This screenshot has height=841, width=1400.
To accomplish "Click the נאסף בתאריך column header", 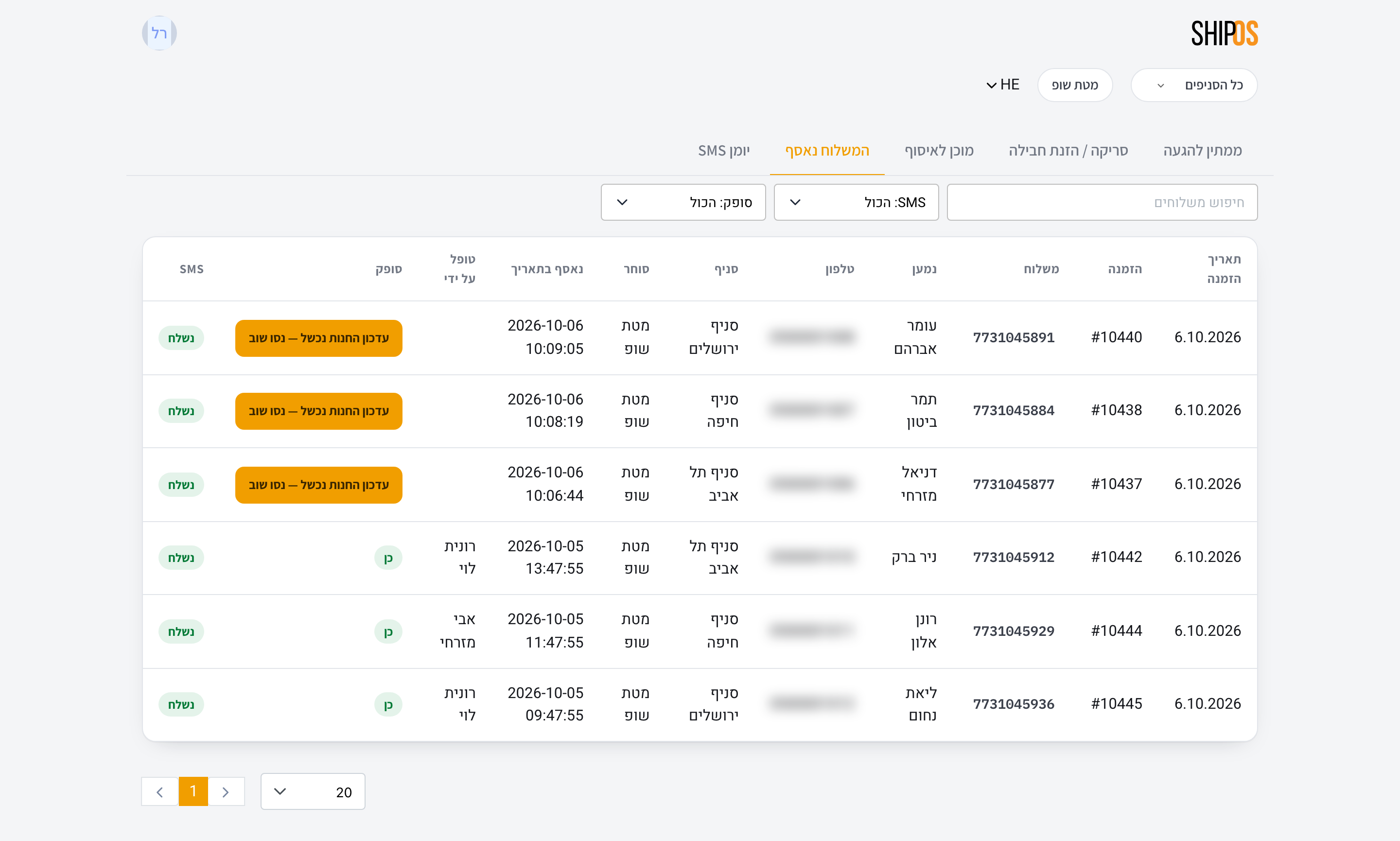I will coord(547,269).
